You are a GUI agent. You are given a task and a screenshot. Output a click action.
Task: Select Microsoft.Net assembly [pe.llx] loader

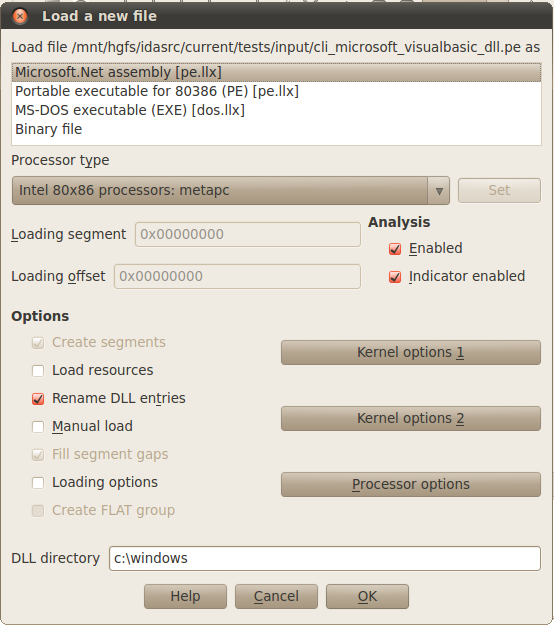click(x=276, y=73)
